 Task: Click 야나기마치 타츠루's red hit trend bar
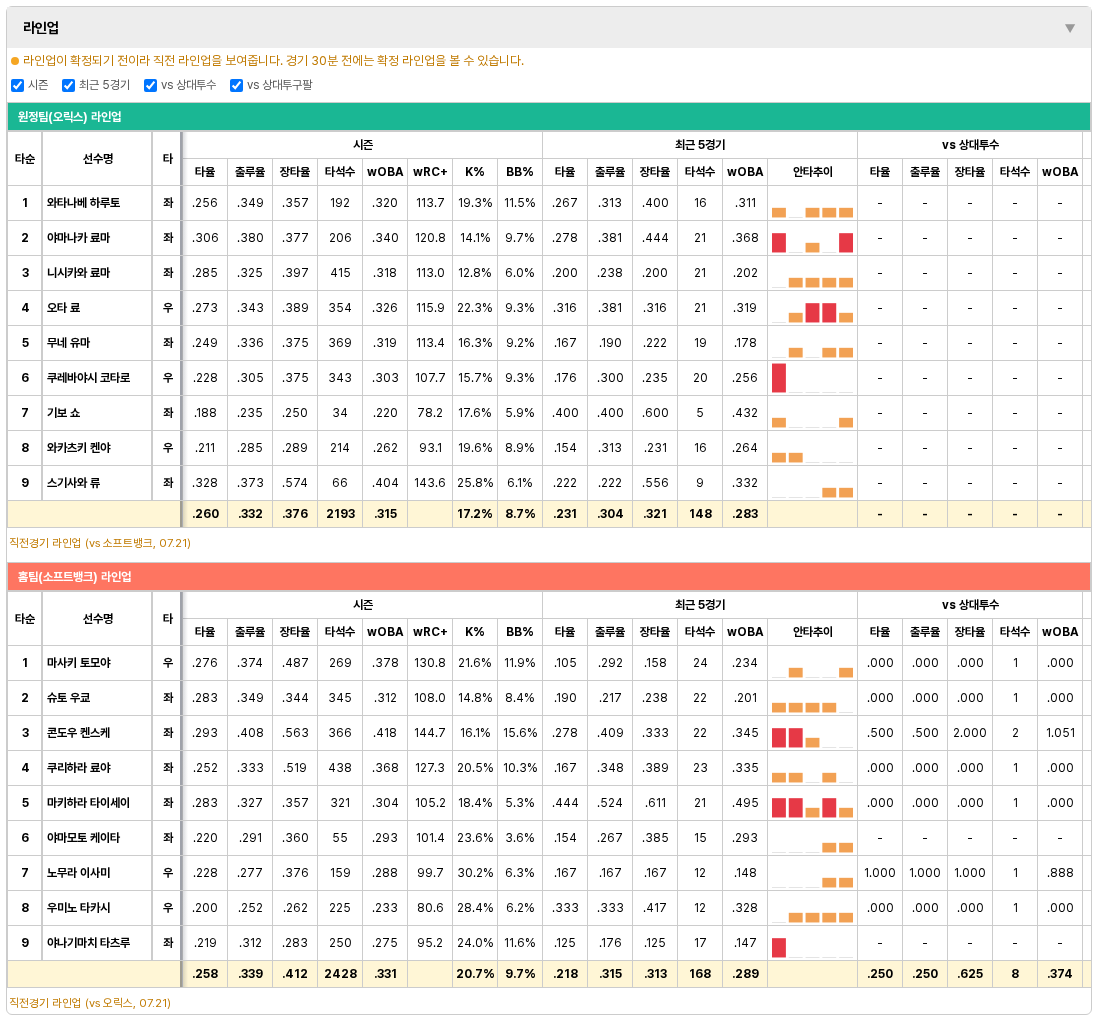pos(779,947)
